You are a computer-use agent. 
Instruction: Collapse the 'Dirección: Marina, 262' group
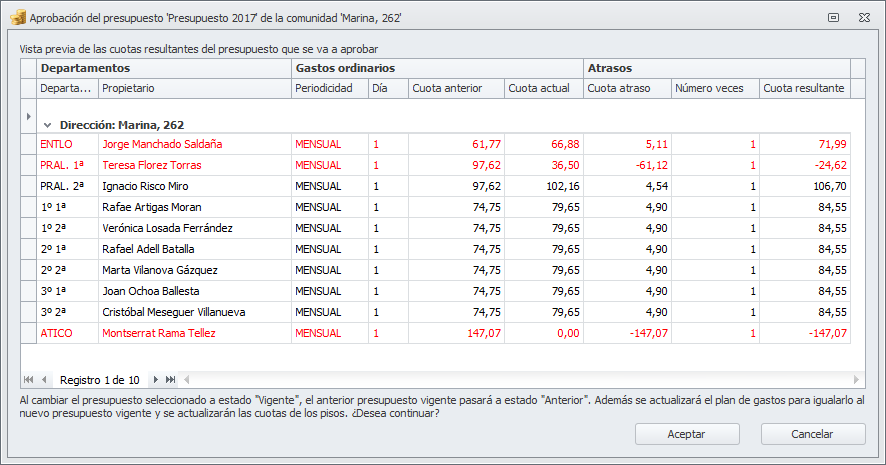(x=47, y=125)
